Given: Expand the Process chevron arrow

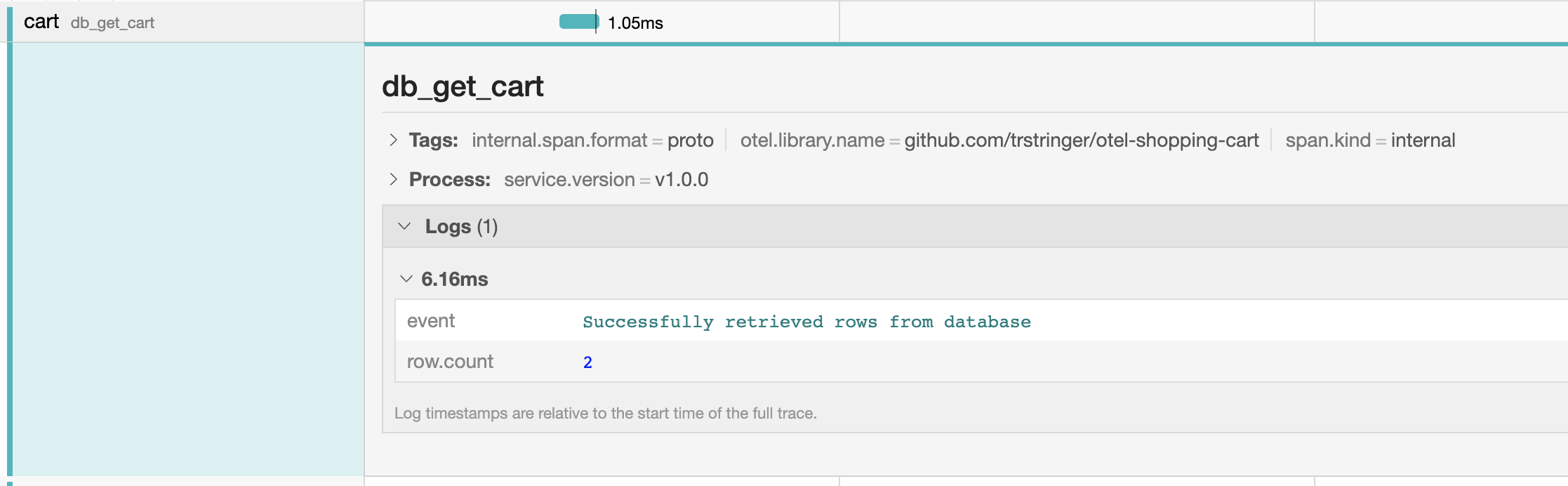Looking at the screenshot, I should click(393, 180).
